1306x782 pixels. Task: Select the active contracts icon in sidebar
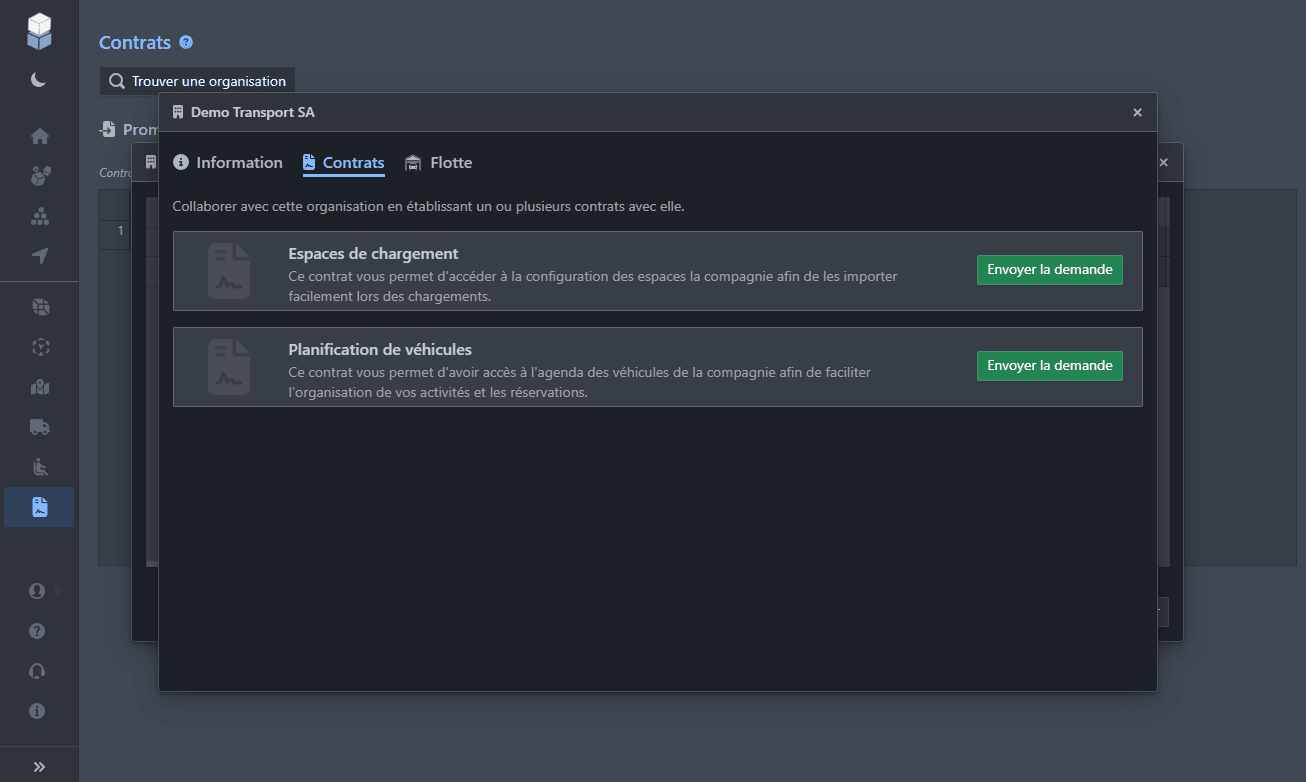point(39,507)
